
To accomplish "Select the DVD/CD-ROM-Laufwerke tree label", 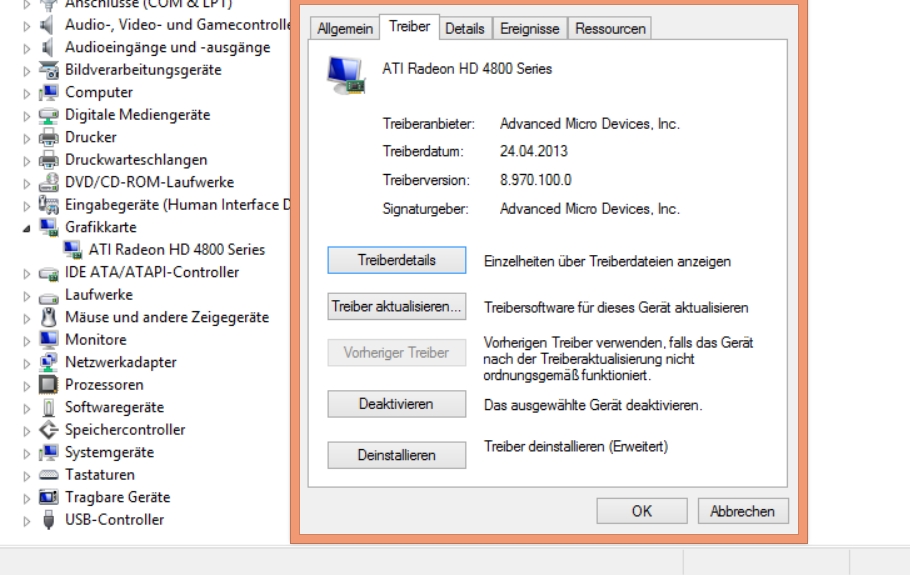I will pos(149,182).
